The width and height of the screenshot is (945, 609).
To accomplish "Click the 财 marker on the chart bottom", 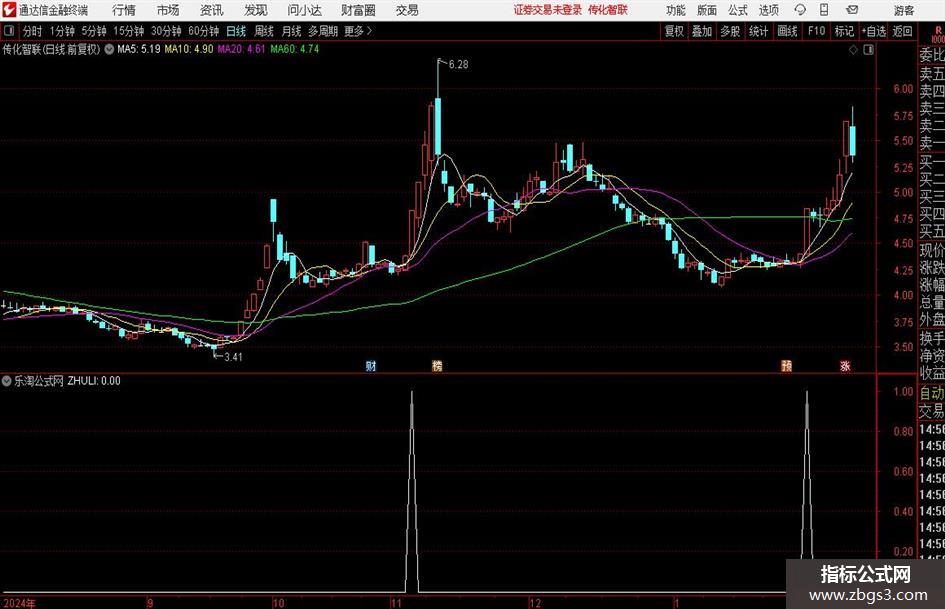I will click(371, 365).
